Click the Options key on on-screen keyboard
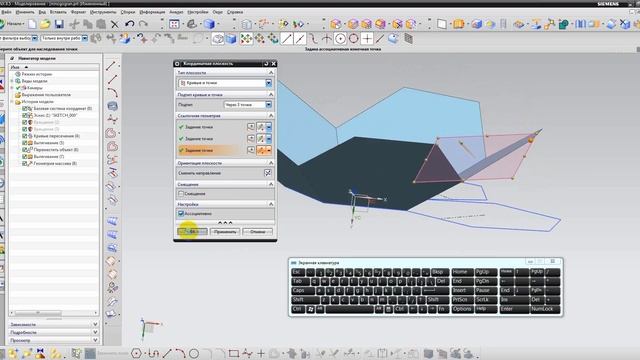640x360 pixels. 462,309
